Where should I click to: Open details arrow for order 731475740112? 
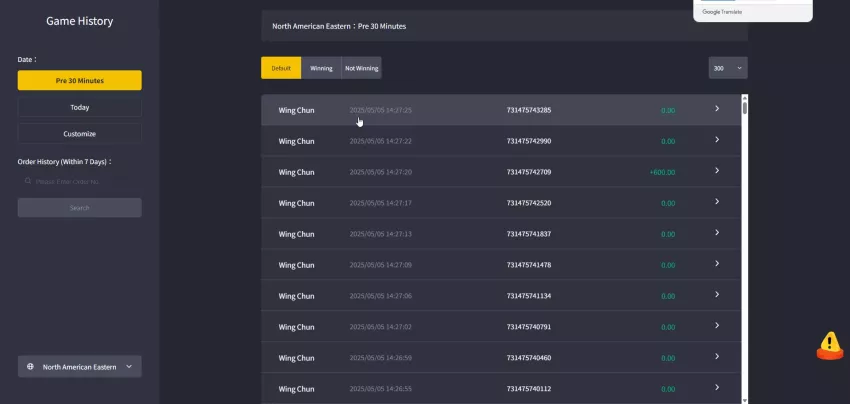pos(717,387)
